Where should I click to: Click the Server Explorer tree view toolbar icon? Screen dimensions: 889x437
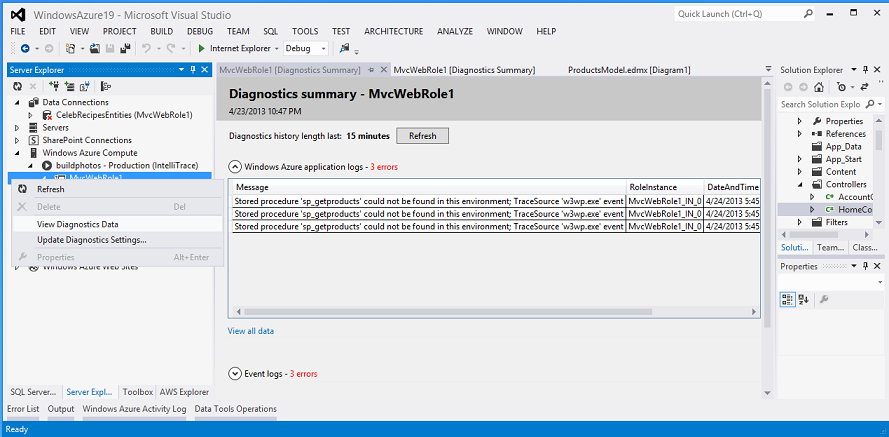pyautogui.click(x=105, y=86)
